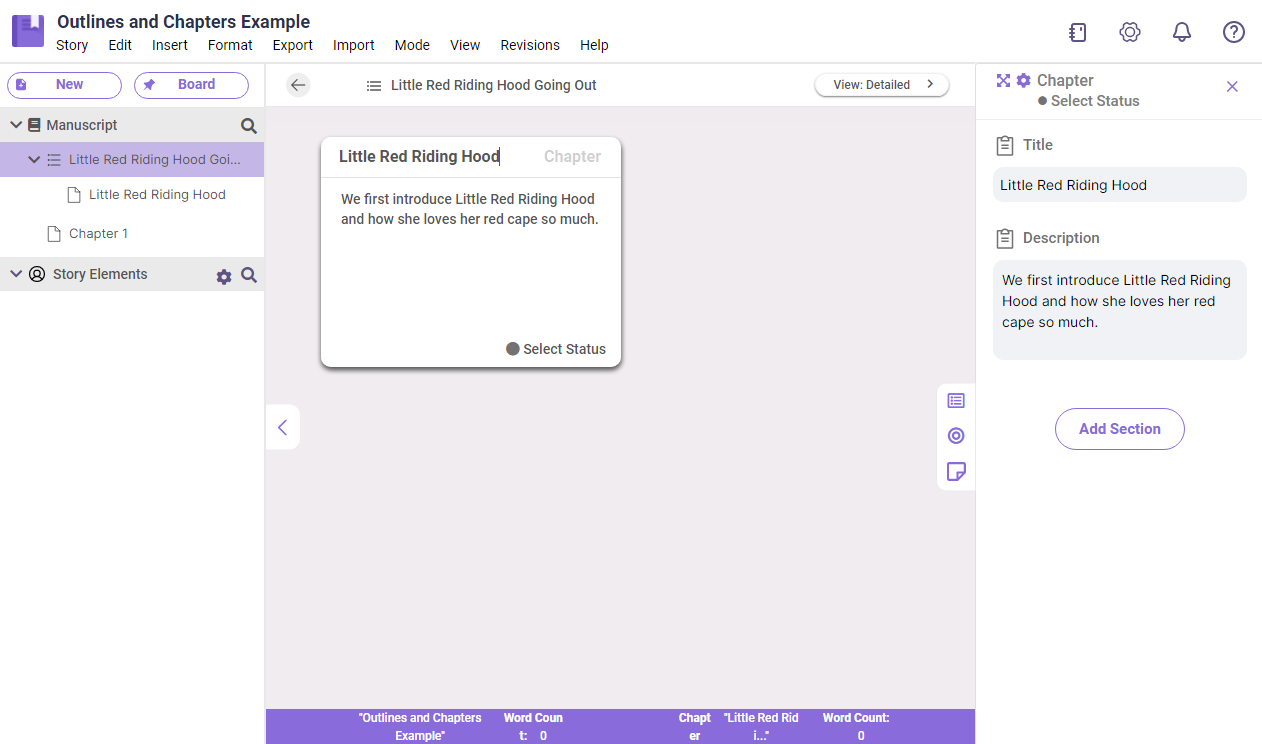Open Story Elements settings gear
1262x744 pixels.
pyautogui.click(x=223, y=276)
